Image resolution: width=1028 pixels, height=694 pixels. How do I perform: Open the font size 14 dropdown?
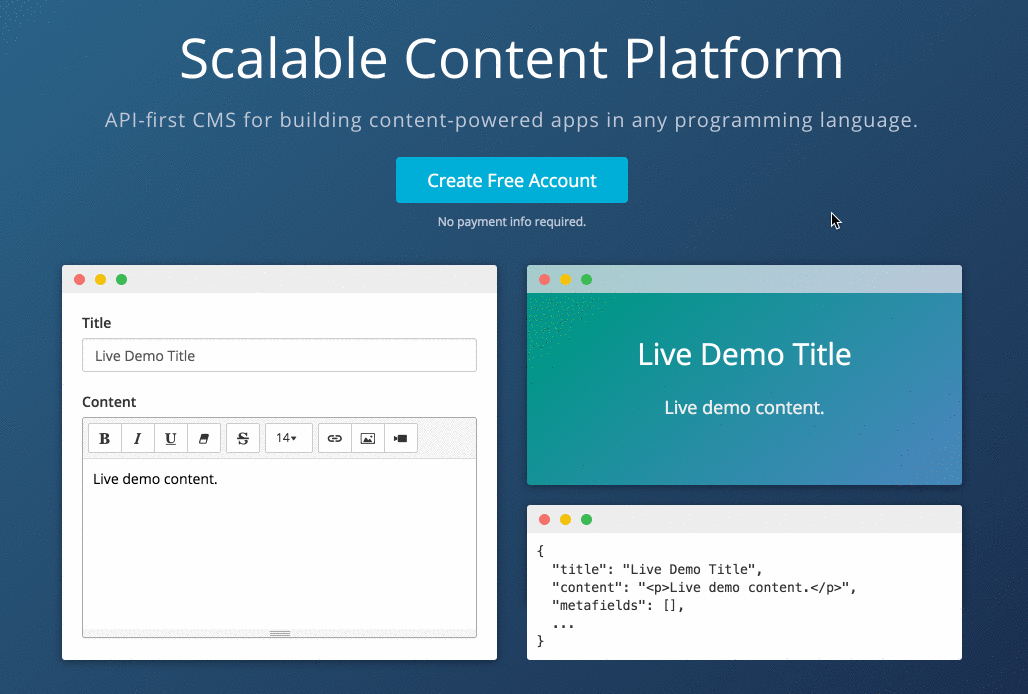pos(288,437)
